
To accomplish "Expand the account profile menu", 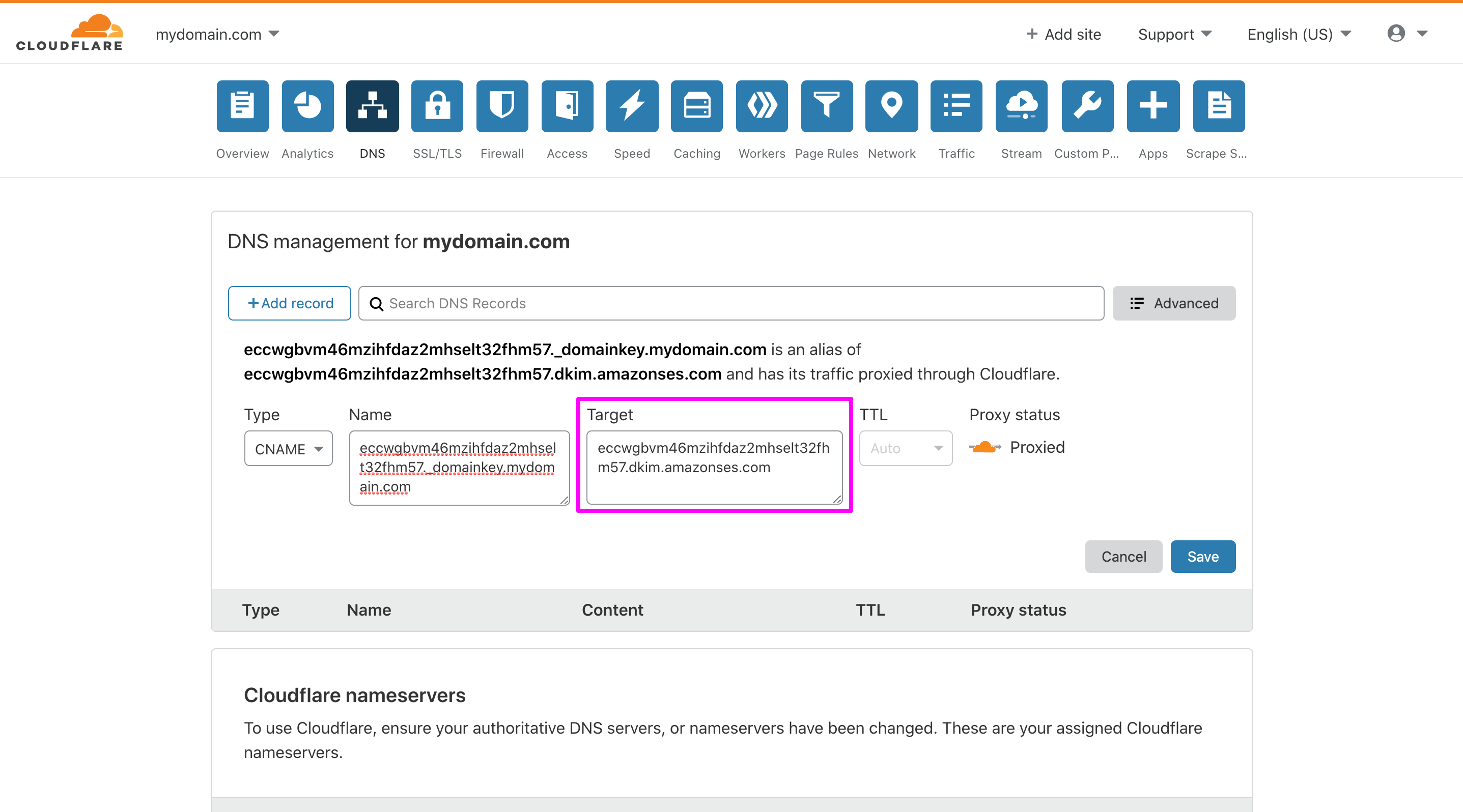I will point(1406,33).
